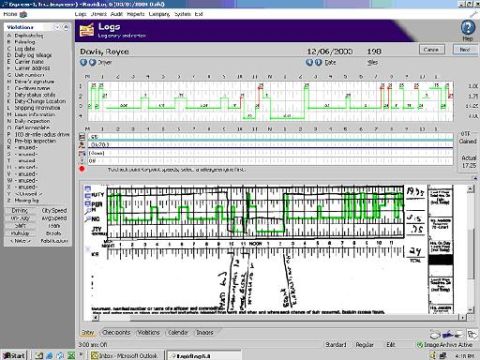Viewport: 480px width, 360px height.
Task: Go to next driver arrow
Action: click(92, 62)
